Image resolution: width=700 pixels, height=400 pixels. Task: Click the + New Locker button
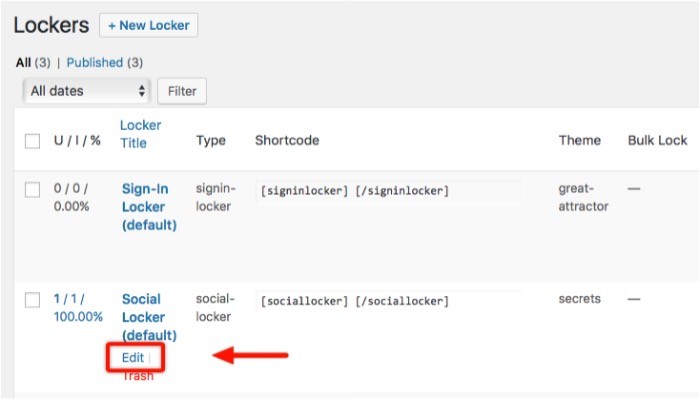point(148,25)
